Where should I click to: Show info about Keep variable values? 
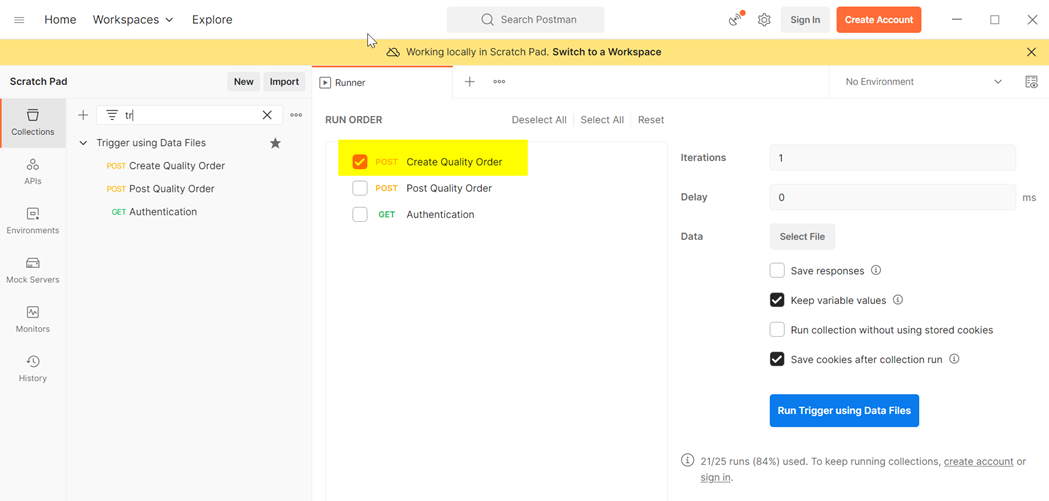click(898, 300)
